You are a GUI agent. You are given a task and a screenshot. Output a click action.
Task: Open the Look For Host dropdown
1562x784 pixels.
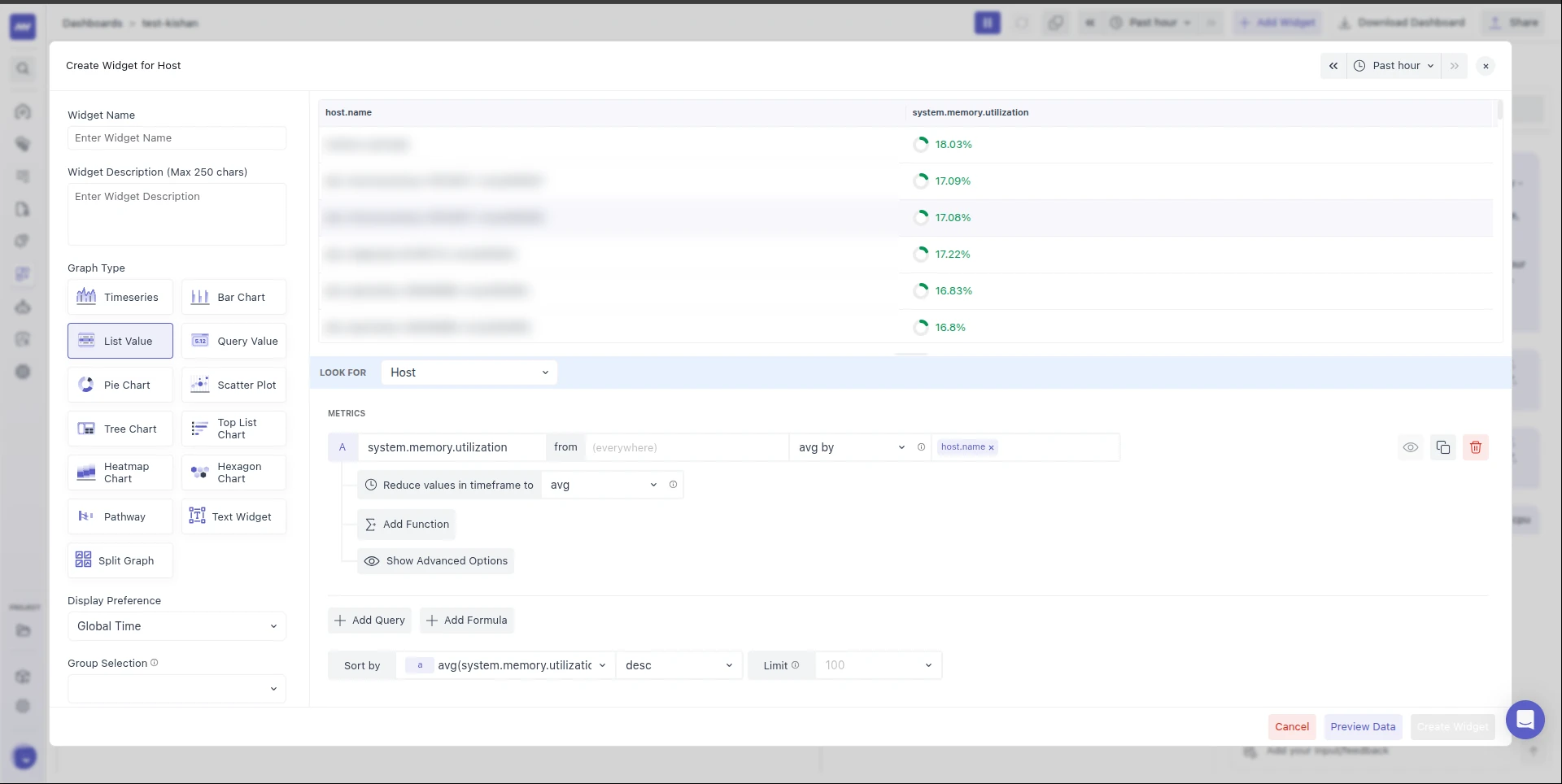click(469, 372)
